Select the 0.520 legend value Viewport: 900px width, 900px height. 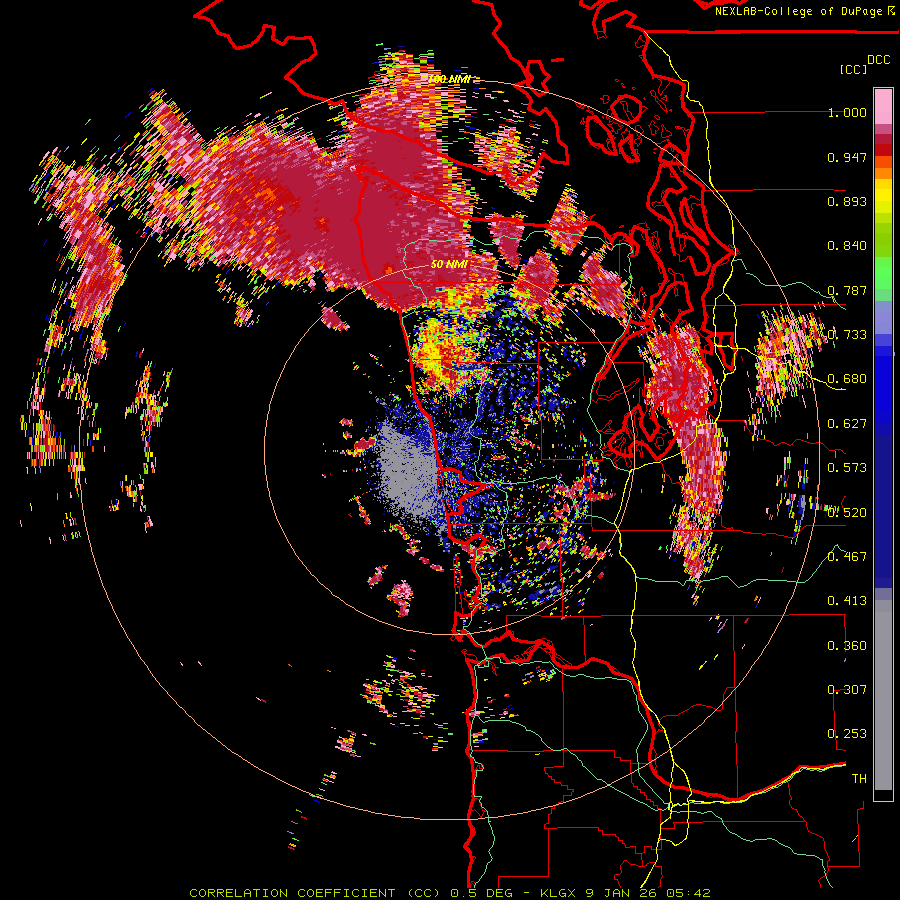click(x=847, y=512)
